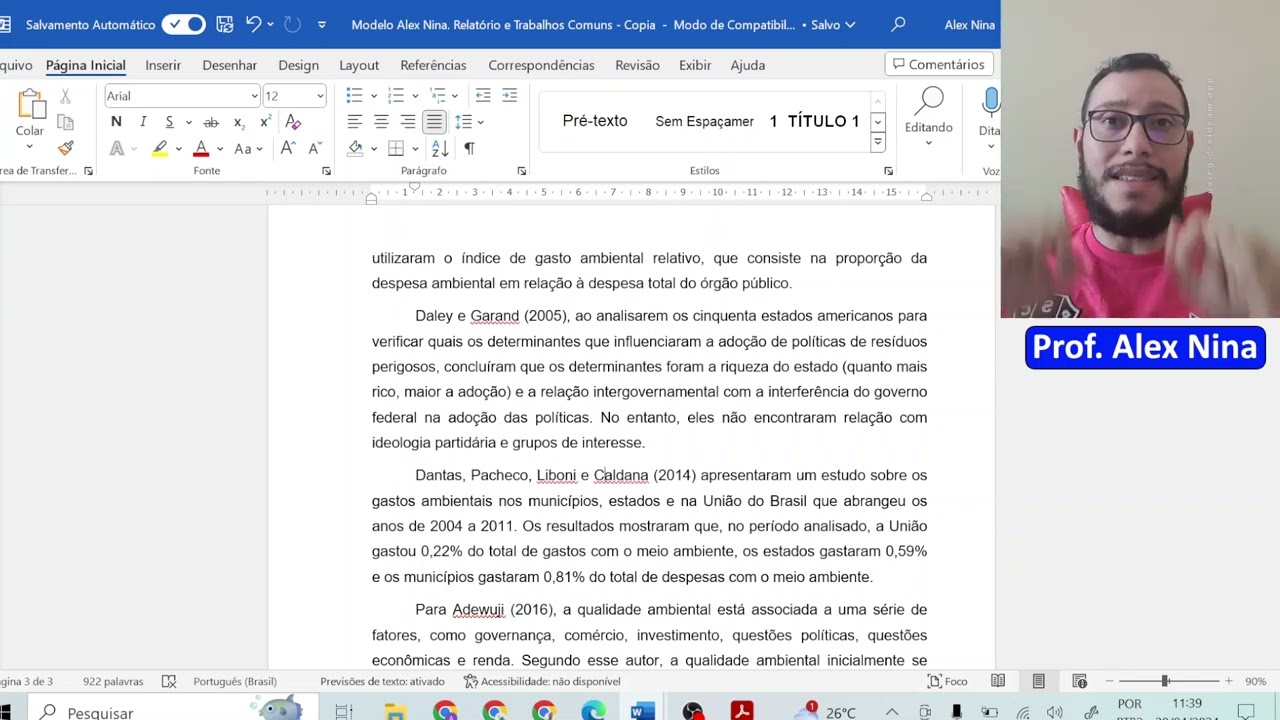Toggle underline (S) formatting

click(169, 122)
